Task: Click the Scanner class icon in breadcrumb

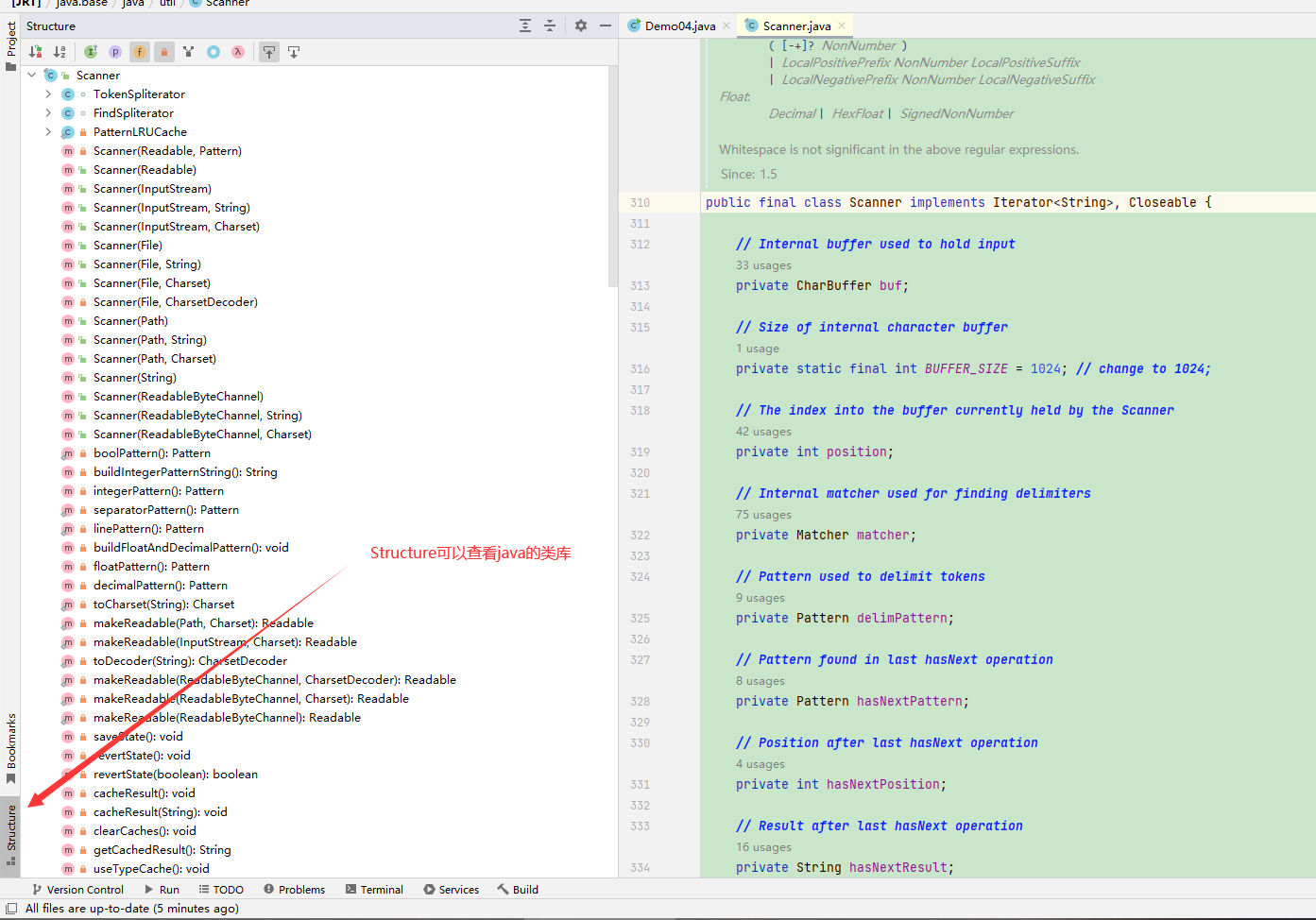Action: coord(196,4)
